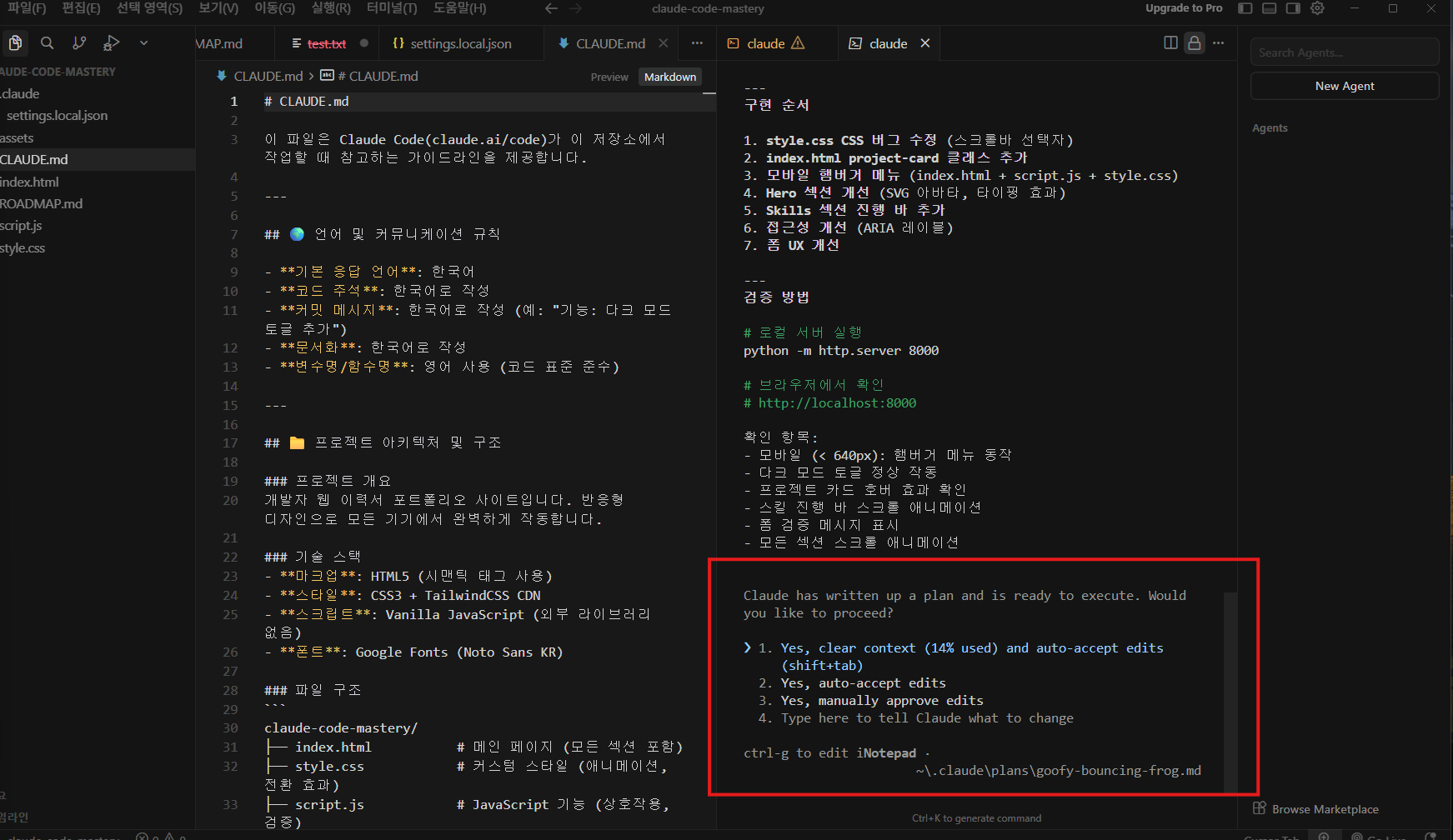Screen dimensions: 1453x840
Task: Select Type here to tell Claude option
Action: pyautogui.click(x=927, y=718)
